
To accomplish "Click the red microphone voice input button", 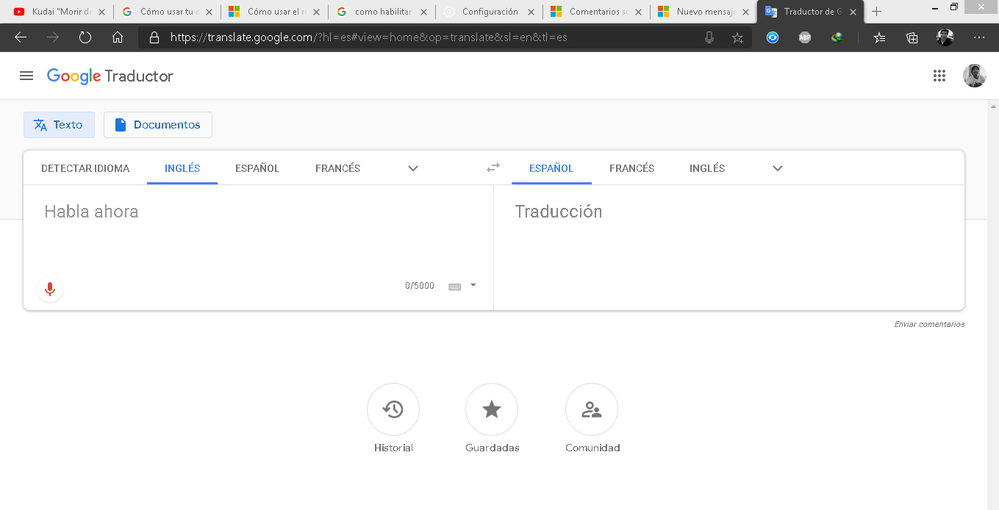I will (x=50, y=290).
